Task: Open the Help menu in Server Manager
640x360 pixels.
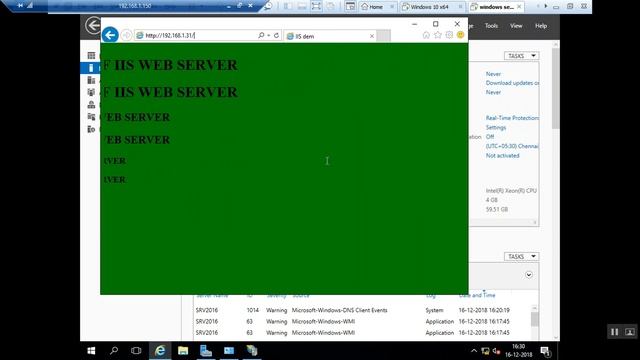Action: pos(541,26)
